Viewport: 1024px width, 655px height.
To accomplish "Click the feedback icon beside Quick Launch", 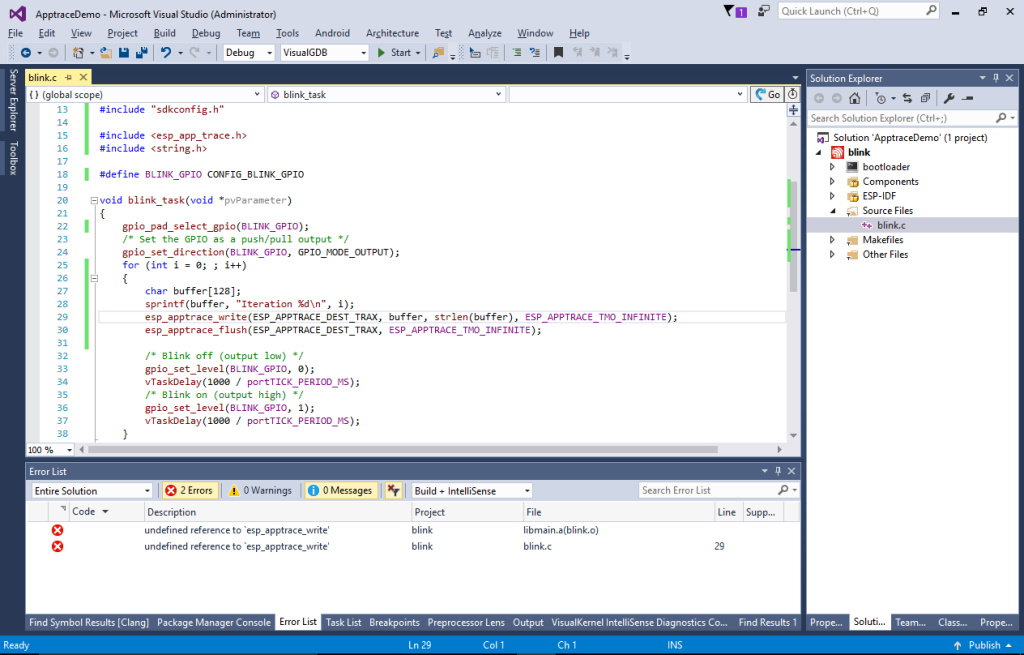I will [x=763, y=11].
